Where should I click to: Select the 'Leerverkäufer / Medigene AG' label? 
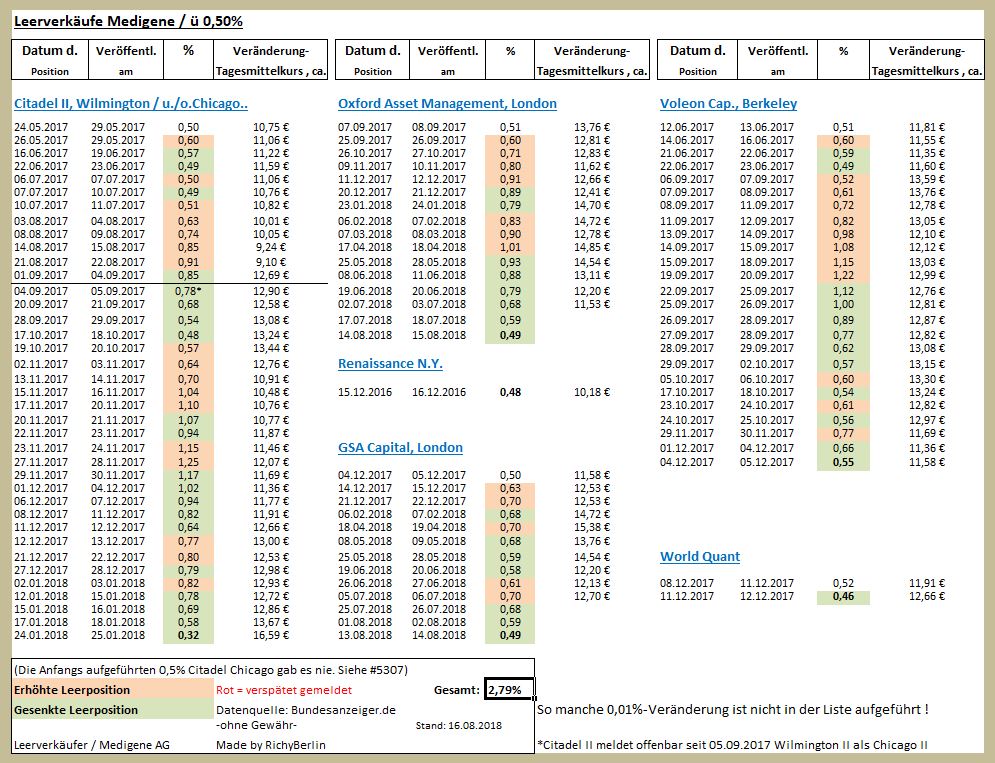(x=92, y=745)
